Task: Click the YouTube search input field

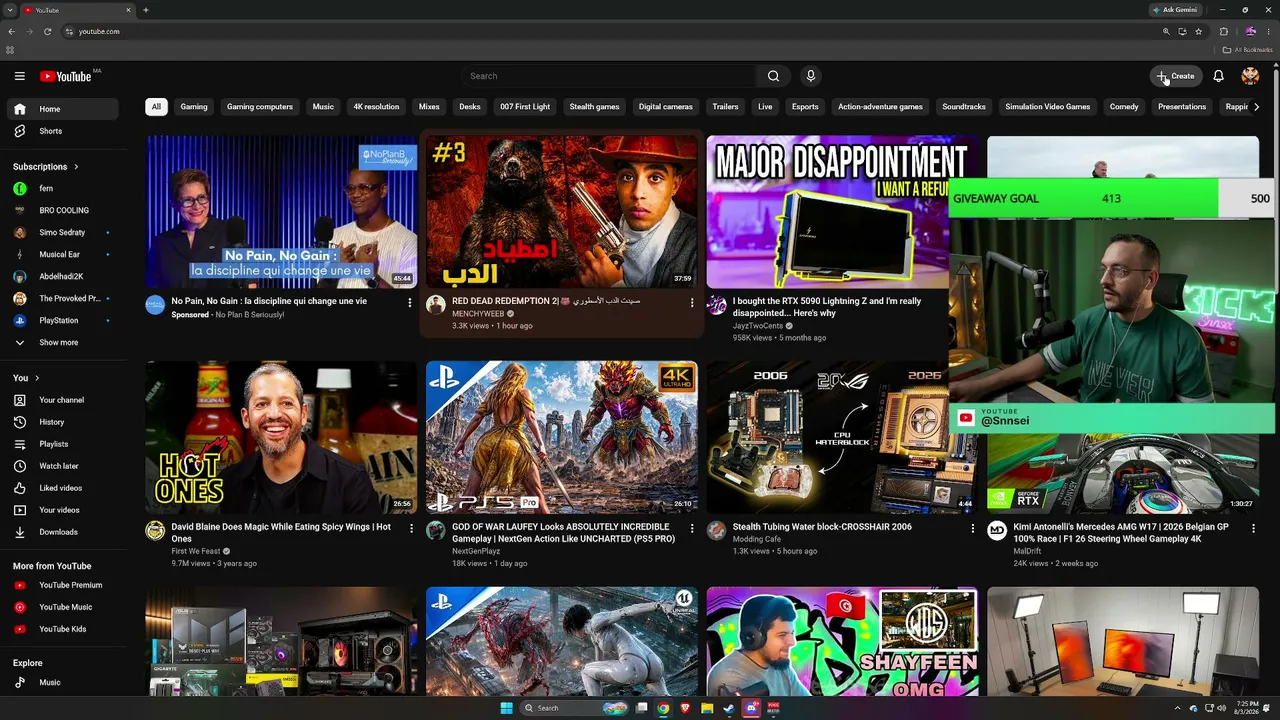Action: pos(609,76)
